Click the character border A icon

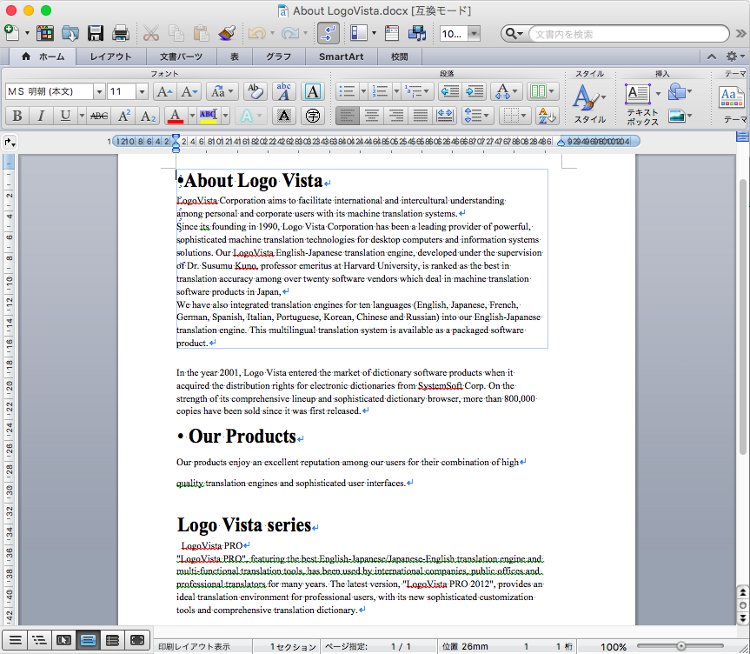pyautogui.click(x=313, y=91)
